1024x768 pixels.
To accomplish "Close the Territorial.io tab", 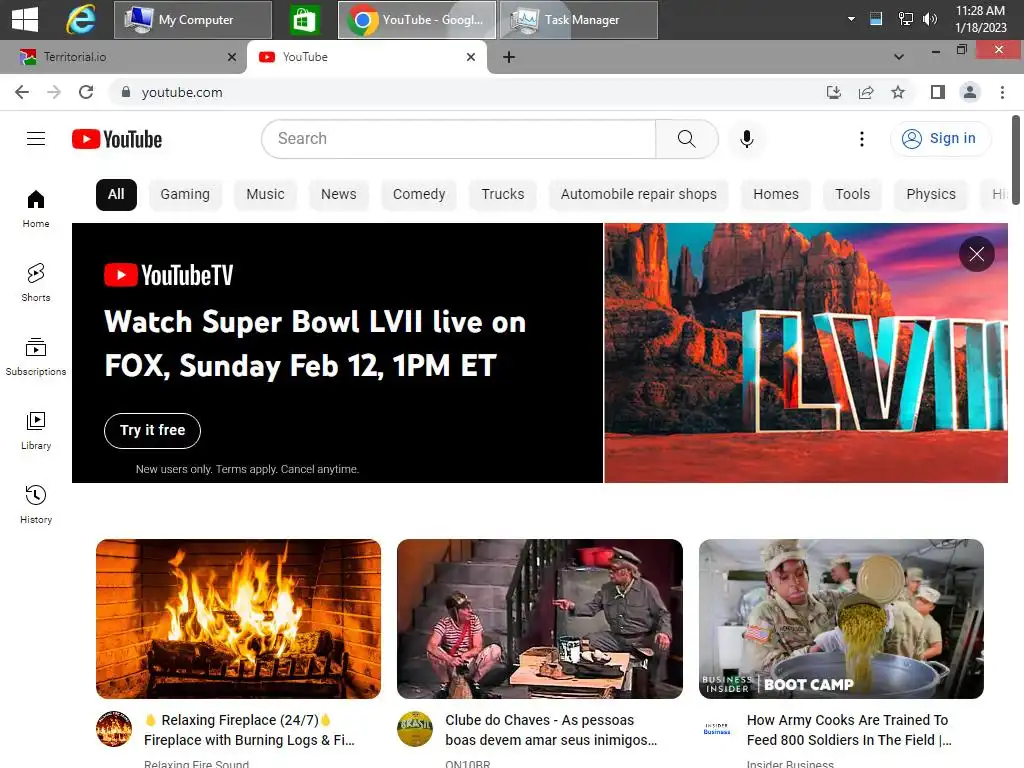I will [x=232, y=57].
